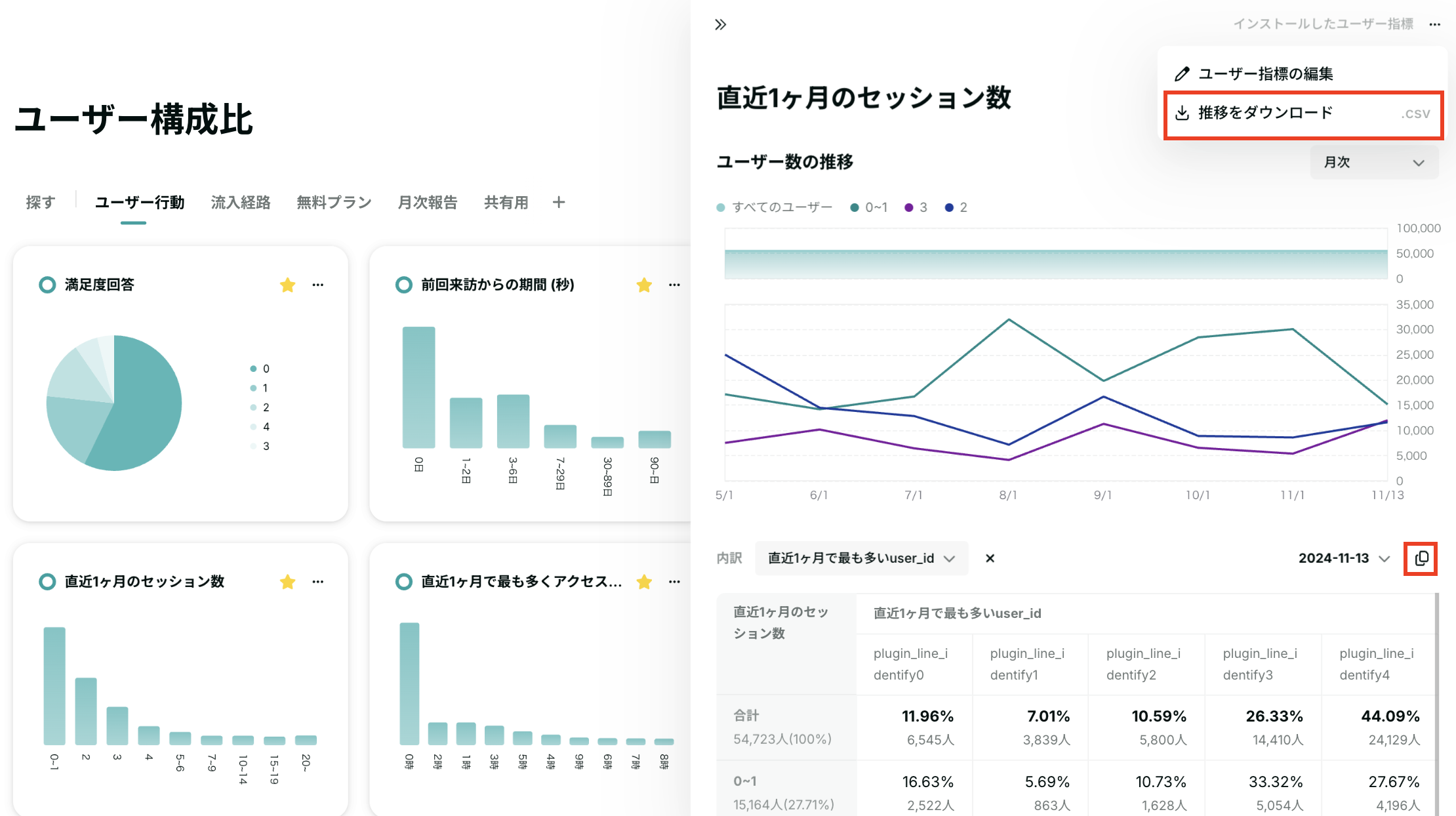1456x816 pixels.
Task: Select 推移をダウンロード .csv menu item
Action: [x=1304, y=115]
